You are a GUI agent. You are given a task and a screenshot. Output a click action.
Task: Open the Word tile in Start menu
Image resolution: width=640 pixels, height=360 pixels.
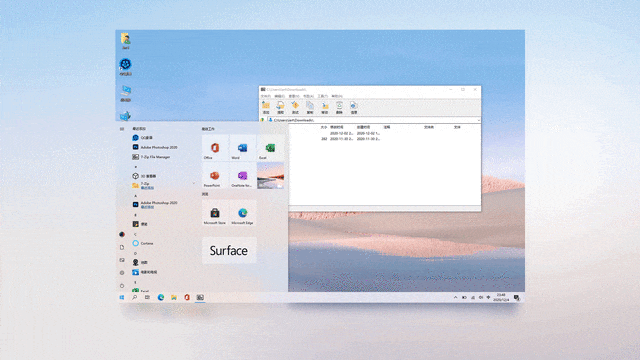click(242, 148)
